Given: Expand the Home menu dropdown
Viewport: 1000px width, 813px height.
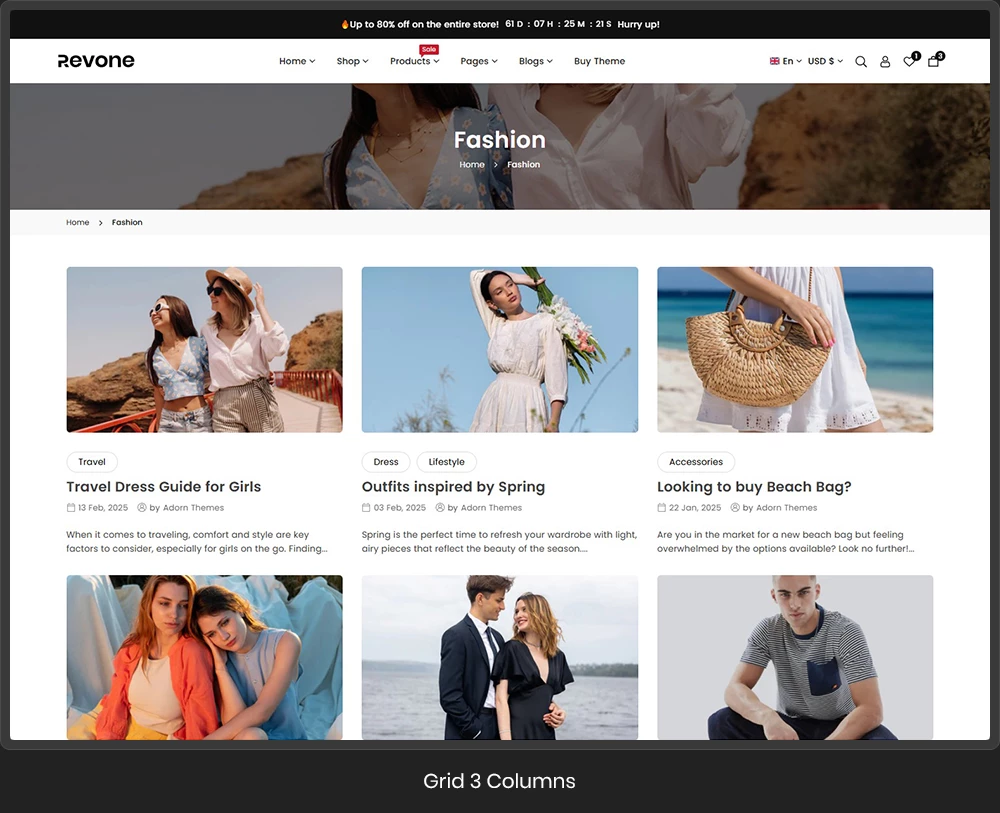Looking at the screenshot, I should pos(297,61).
